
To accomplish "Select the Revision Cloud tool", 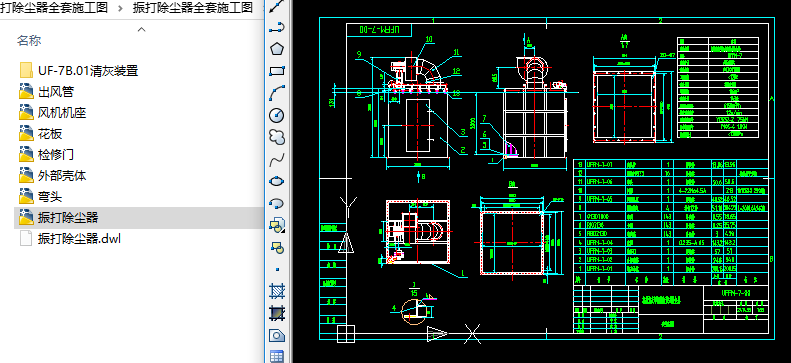I will point(276,137).
